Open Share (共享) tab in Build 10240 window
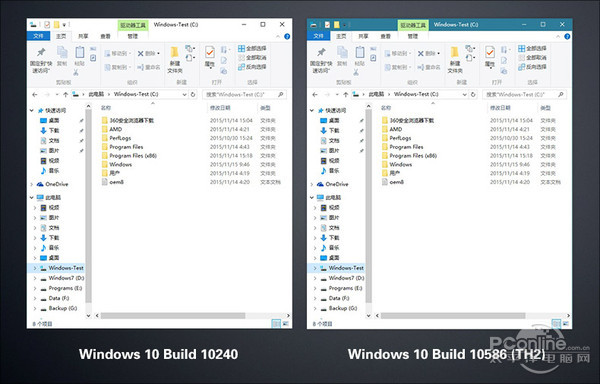Screen dimensions: 600x384 coord(83,36)
